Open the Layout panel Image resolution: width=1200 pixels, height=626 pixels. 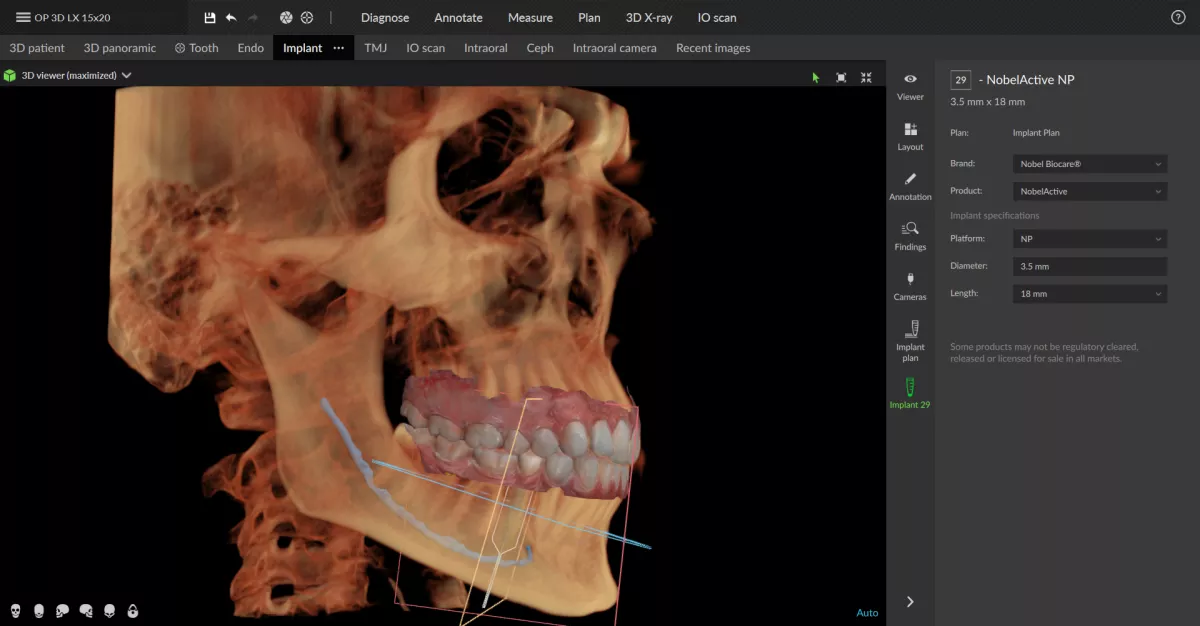tap(910, 136)
